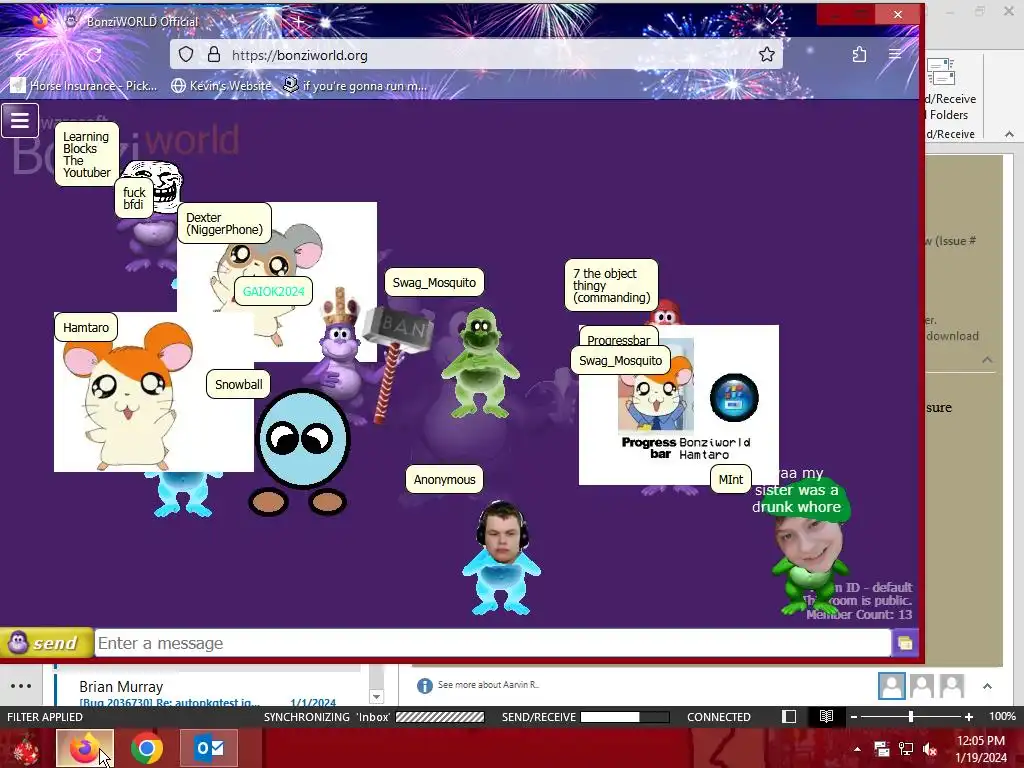Zoom in Outlook with plus button
The image size is (1024, 768).
969,717
